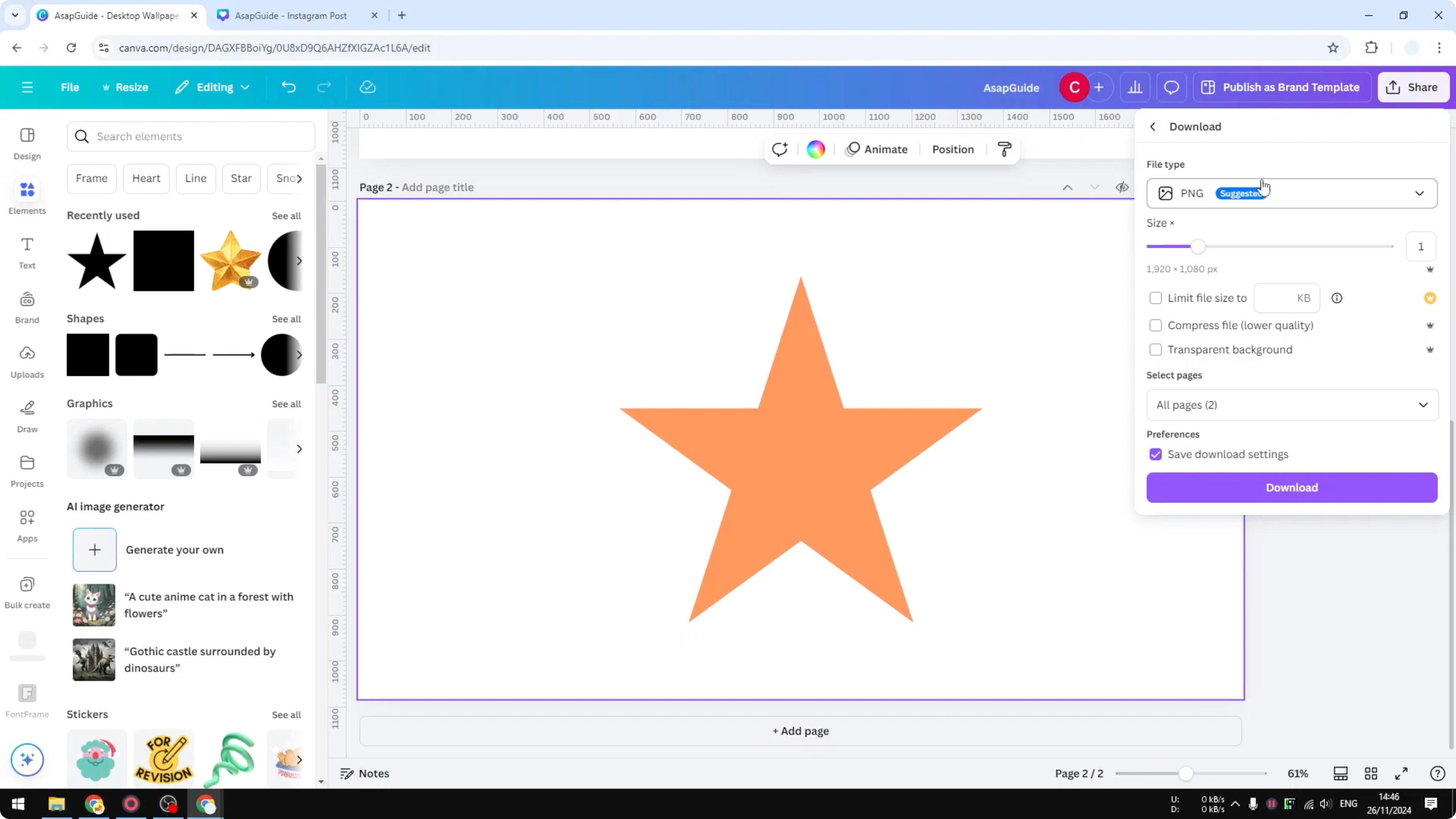Switch to the Draw panel
The image size is (1456, 819).
click(x=27, y=416)
